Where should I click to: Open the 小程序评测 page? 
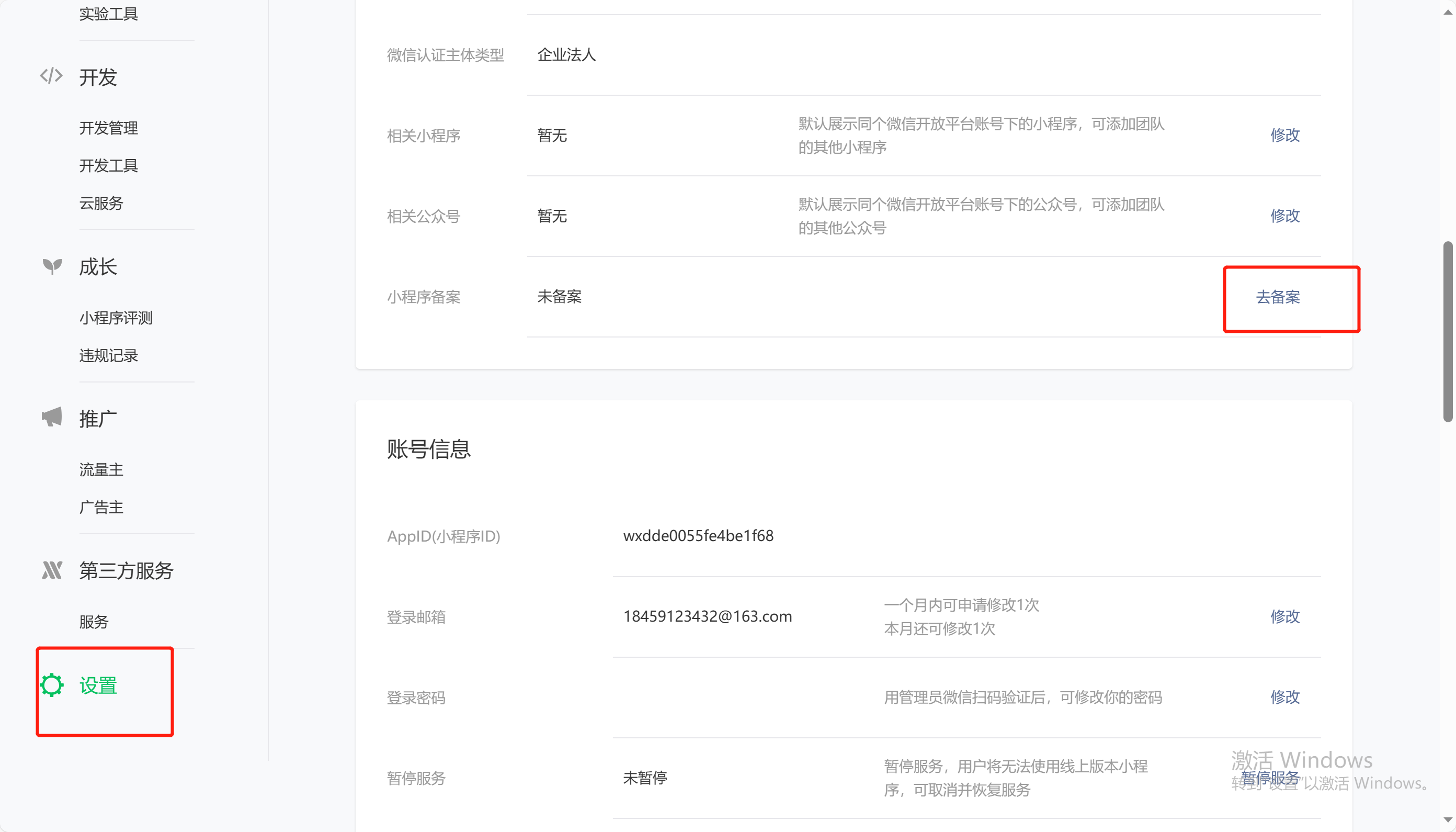(116, 318)
